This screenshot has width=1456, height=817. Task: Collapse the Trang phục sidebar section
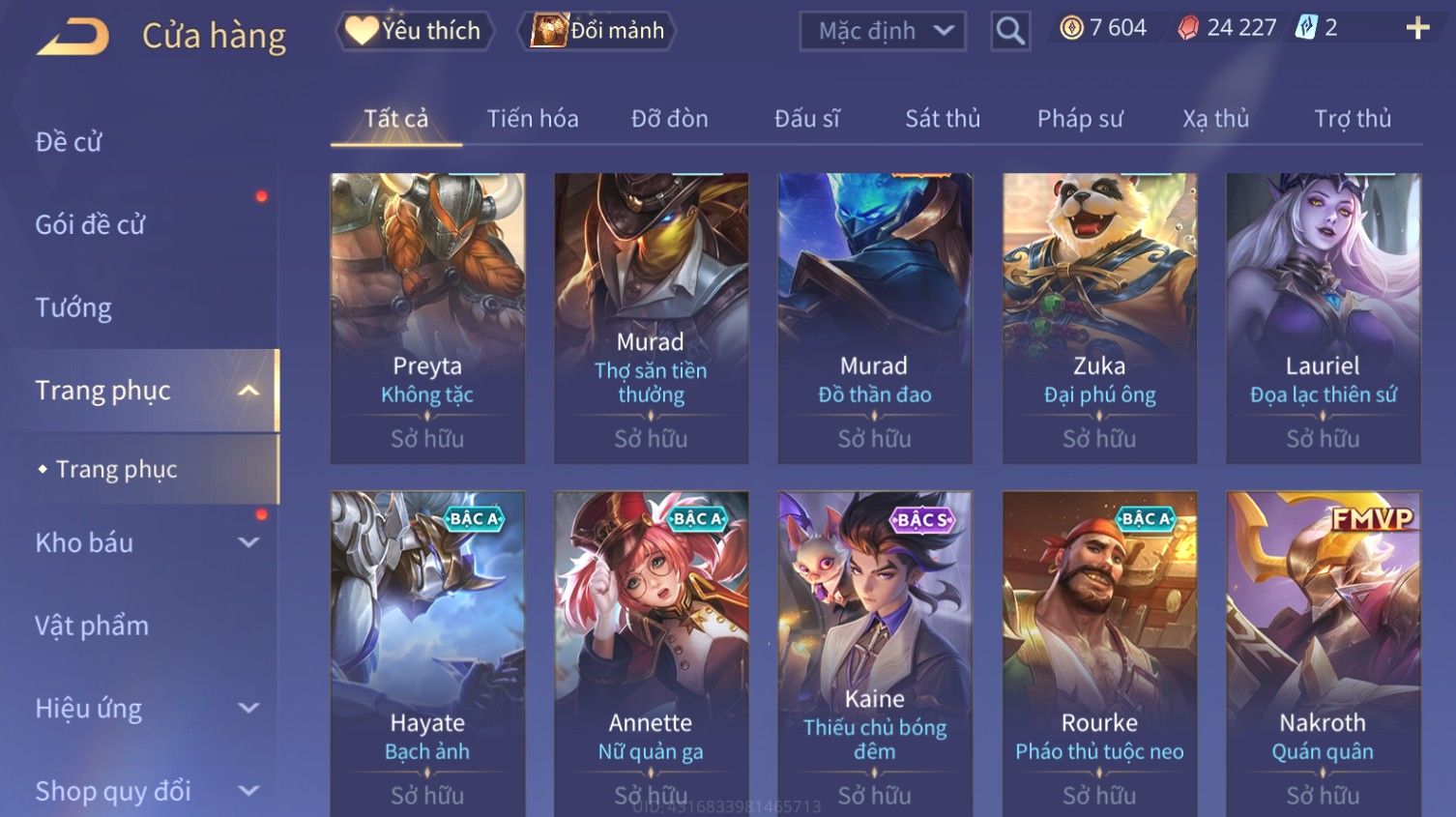tap(248, 391)
